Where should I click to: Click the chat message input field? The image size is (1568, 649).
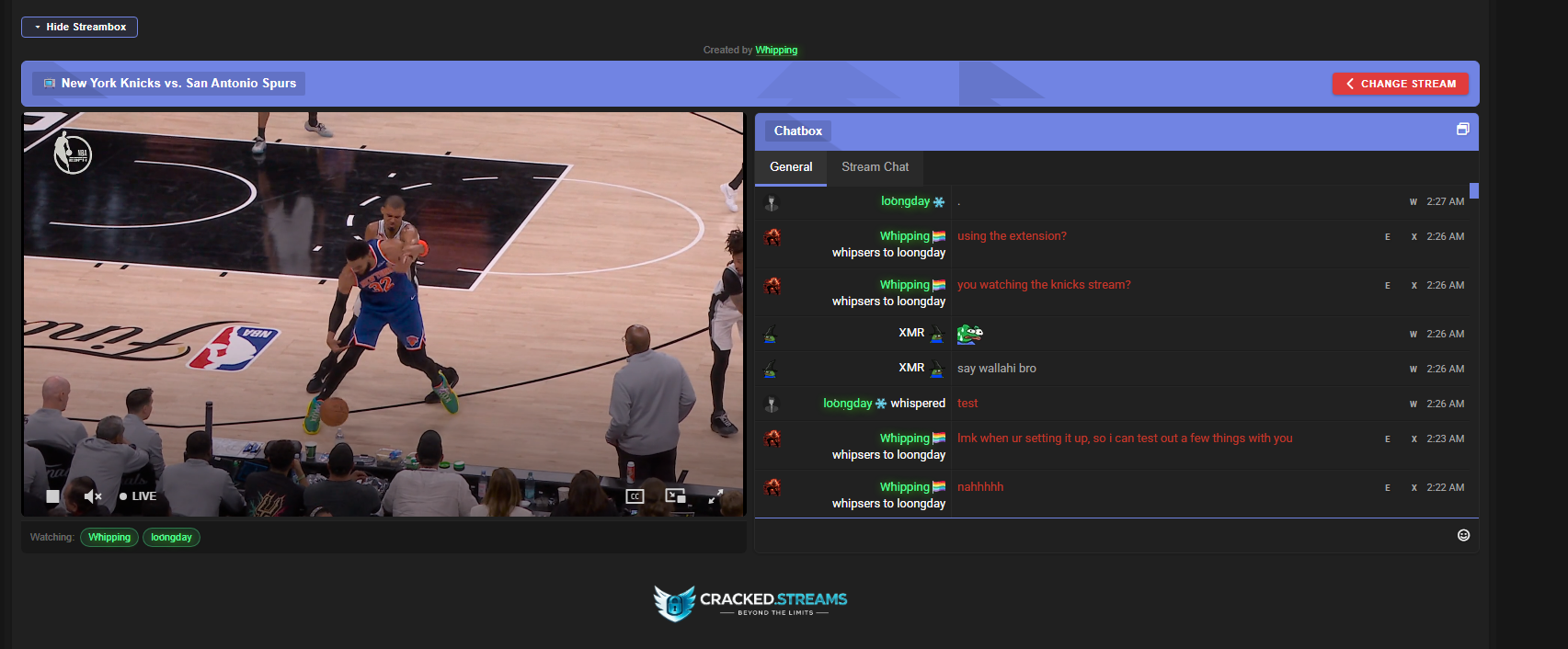point(1104,535)
